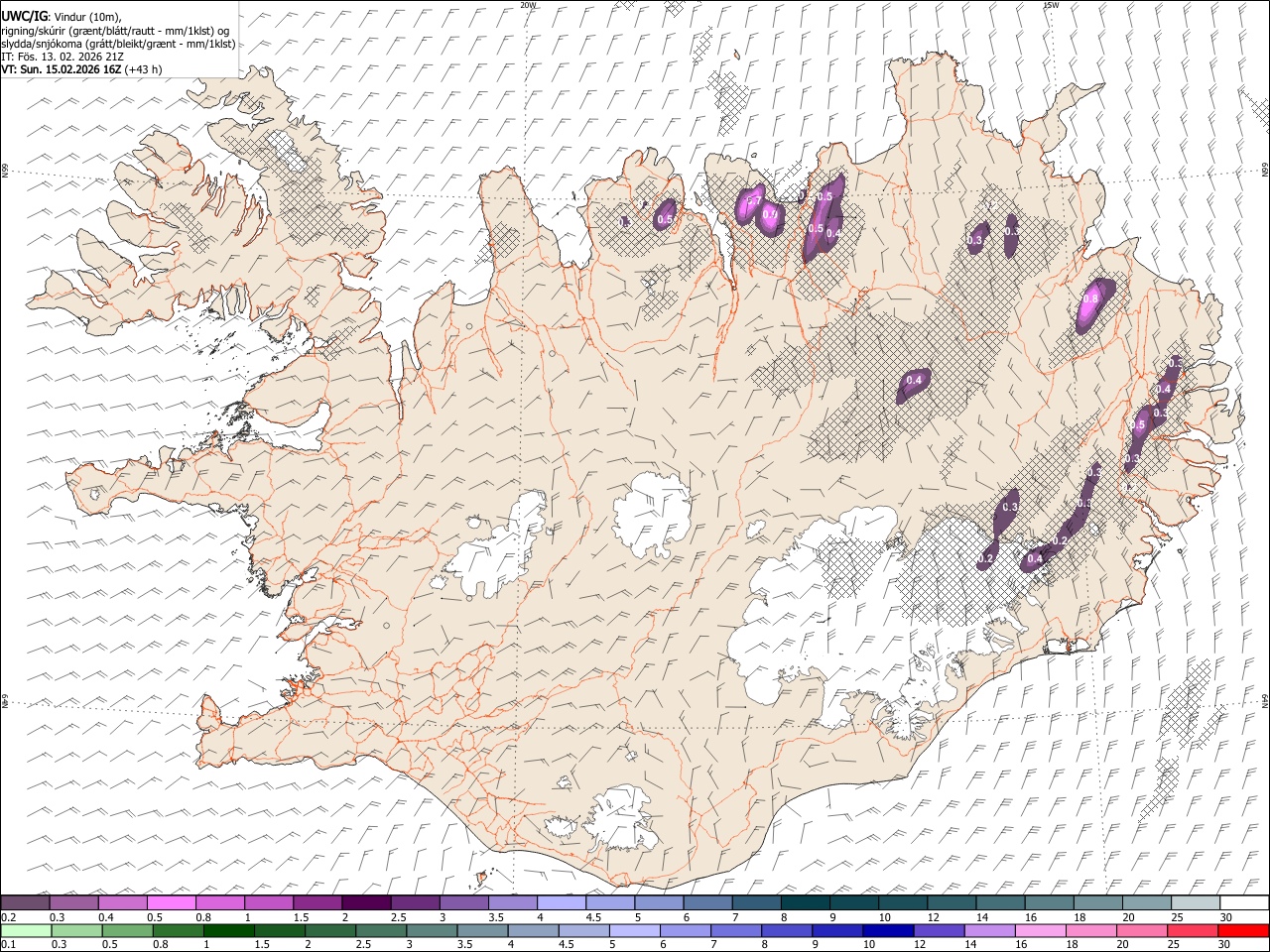Click the '0.1' label in lower legend row
The width and height of the screenshot is (1270, 952).
click(x=9, y=945)
